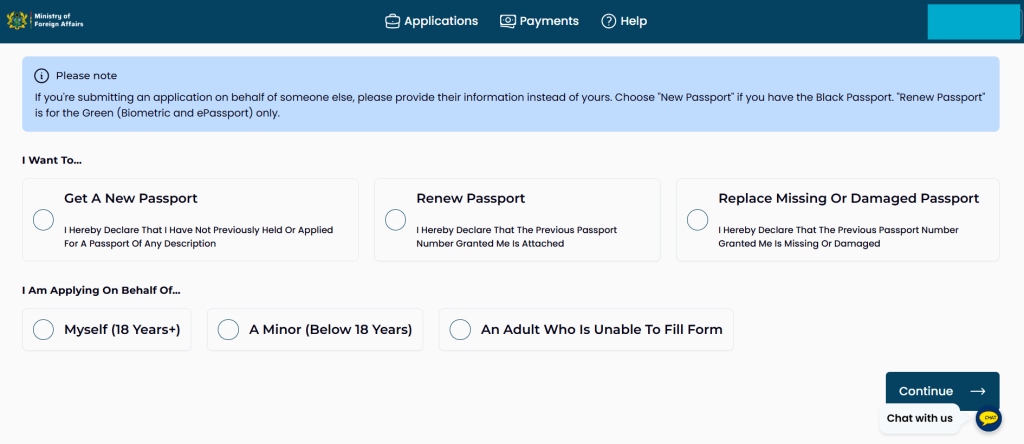Click the arrow icon on the Continue button
Screen dimensions: 1024x444
[977, 391]
